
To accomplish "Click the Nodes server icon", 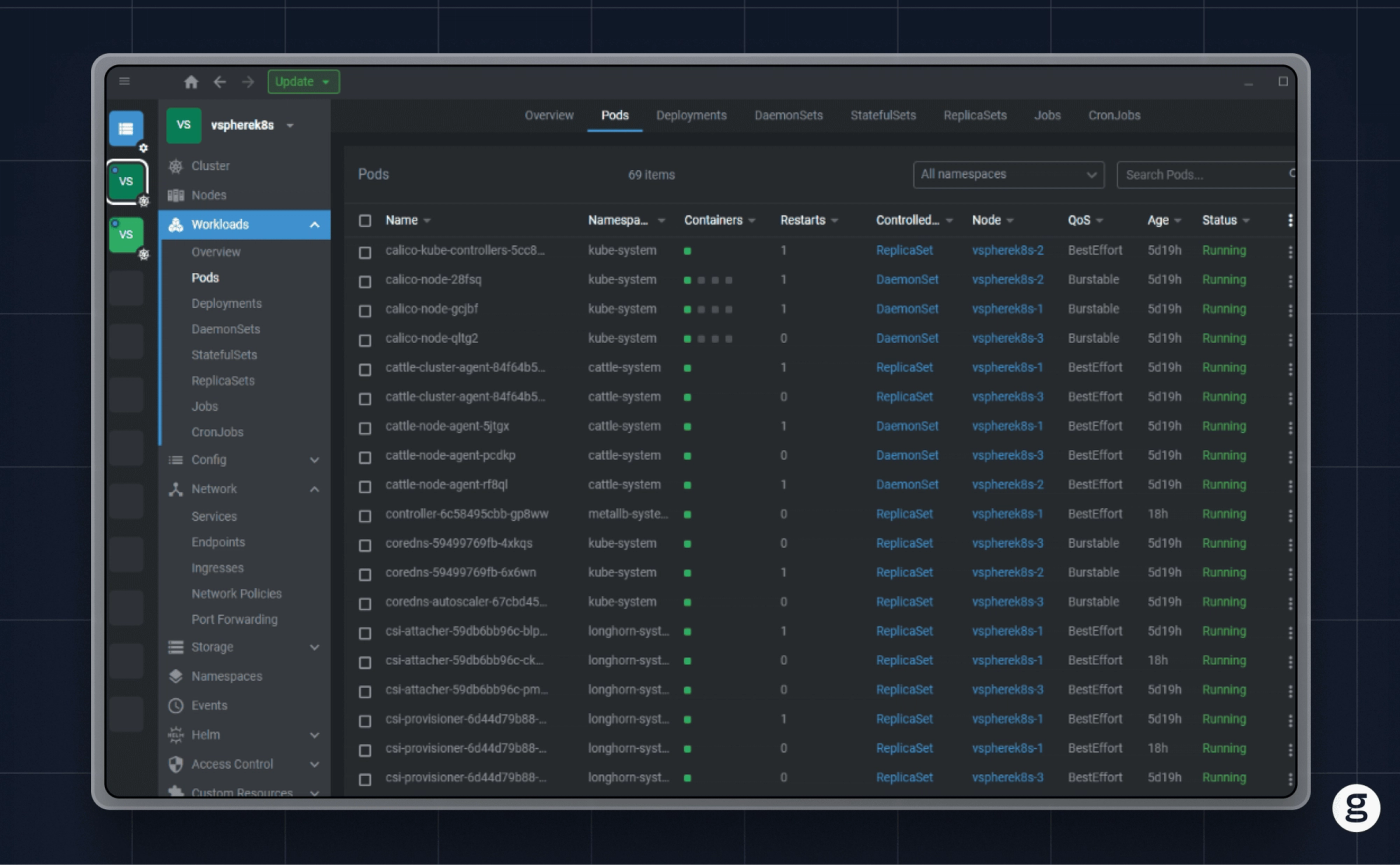I will tap(176, 195).
